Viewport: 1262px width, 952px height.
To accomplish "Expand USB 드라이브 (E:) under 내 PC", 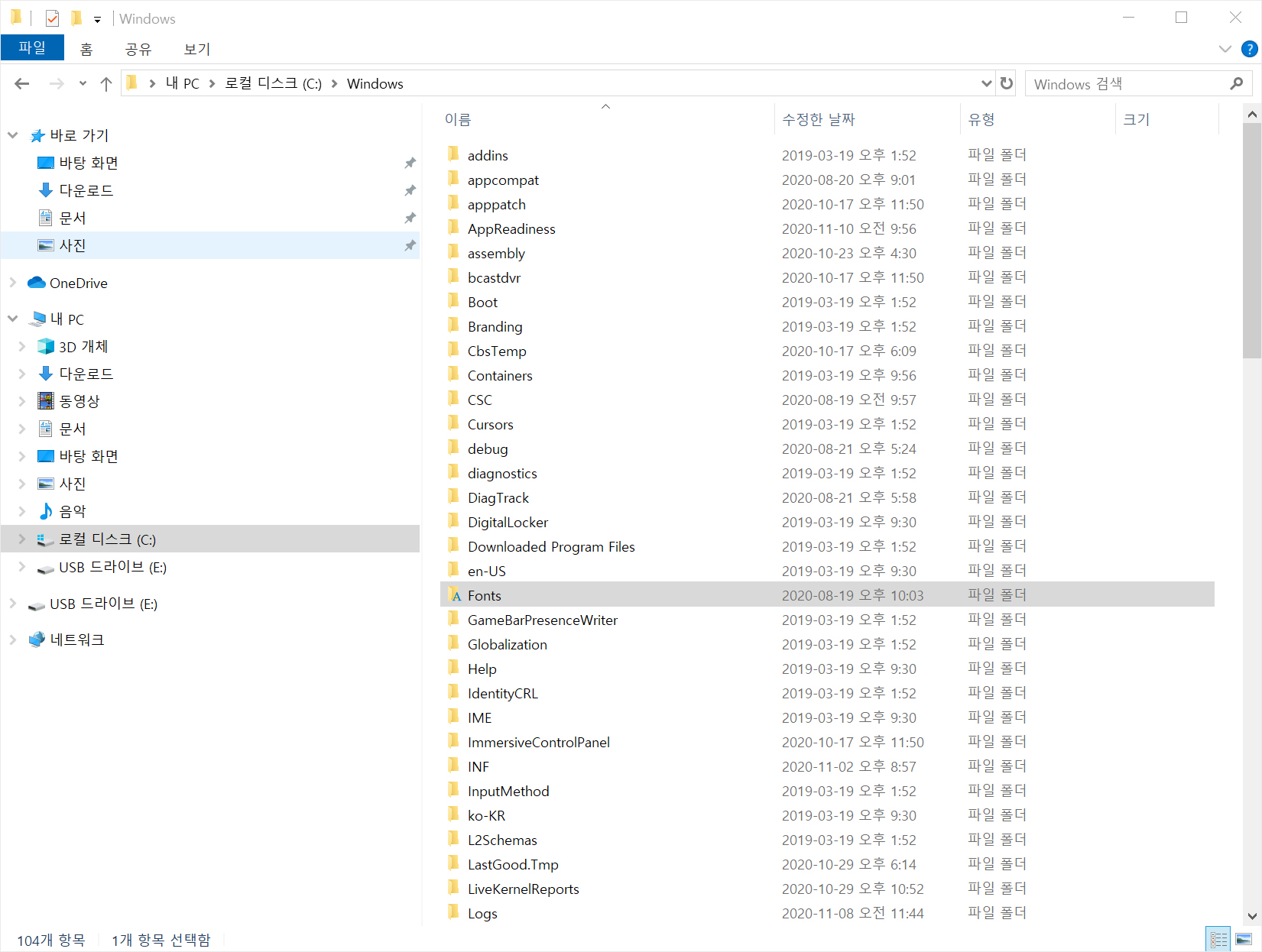I will point(21,566).
